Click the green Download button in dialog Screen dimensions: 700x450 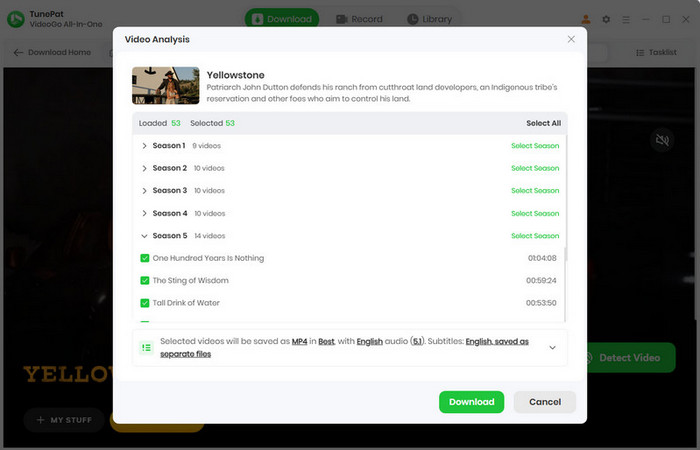tap(471, 402)
